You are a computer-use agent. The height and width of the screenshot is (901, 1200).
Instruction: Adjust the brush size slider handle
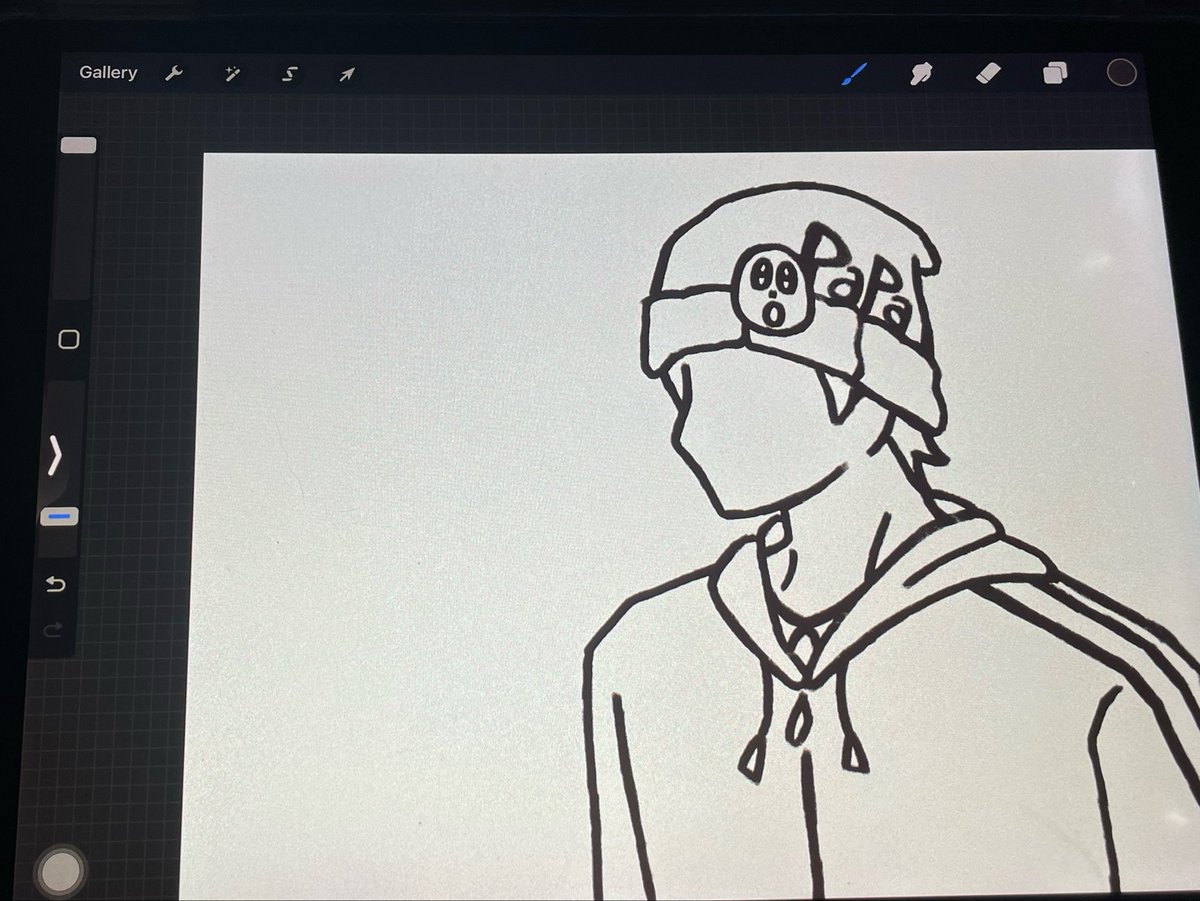click(78, 146)
